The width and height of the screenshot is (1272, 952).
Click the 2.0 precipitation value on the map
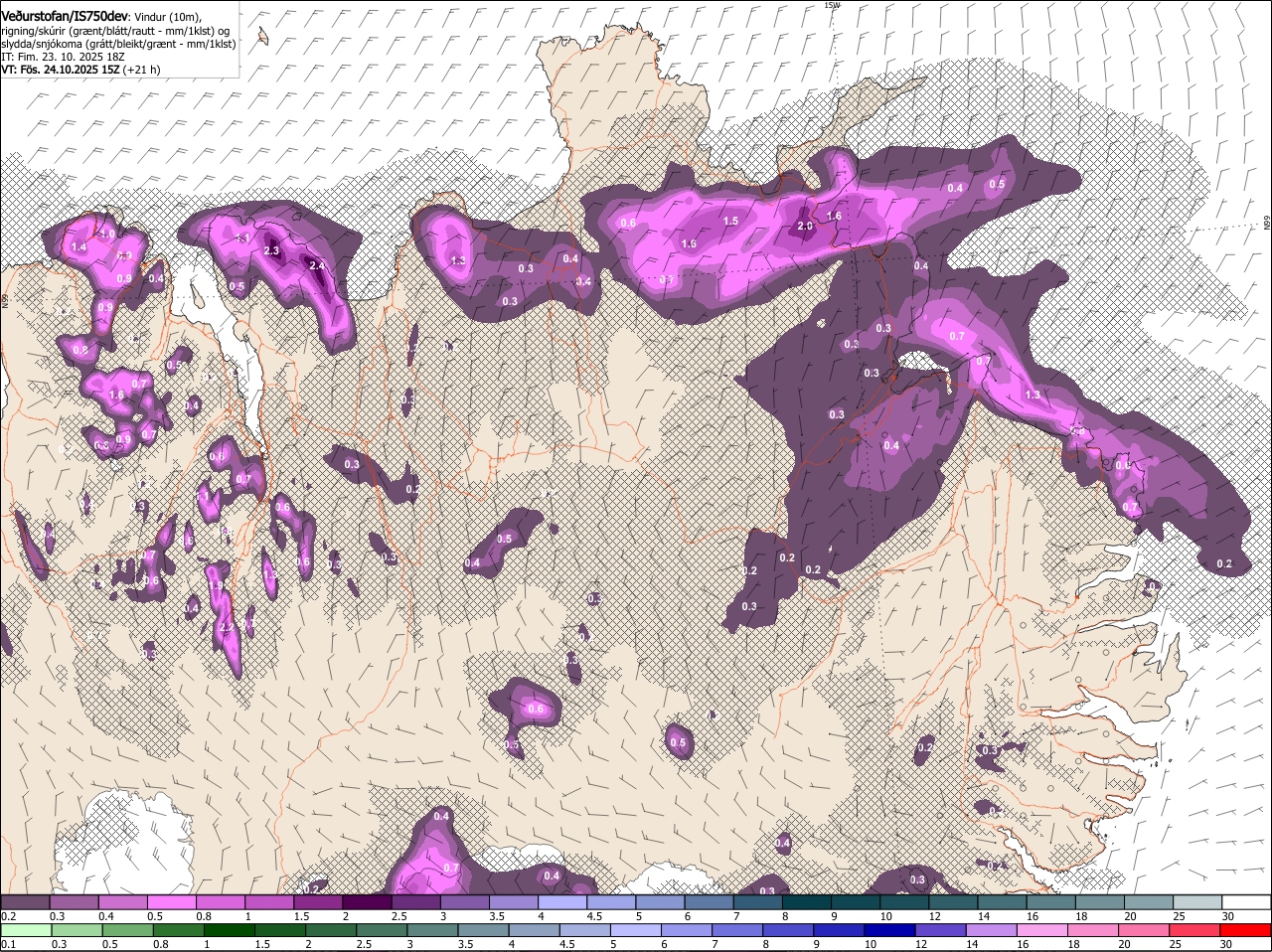[806, 227]
